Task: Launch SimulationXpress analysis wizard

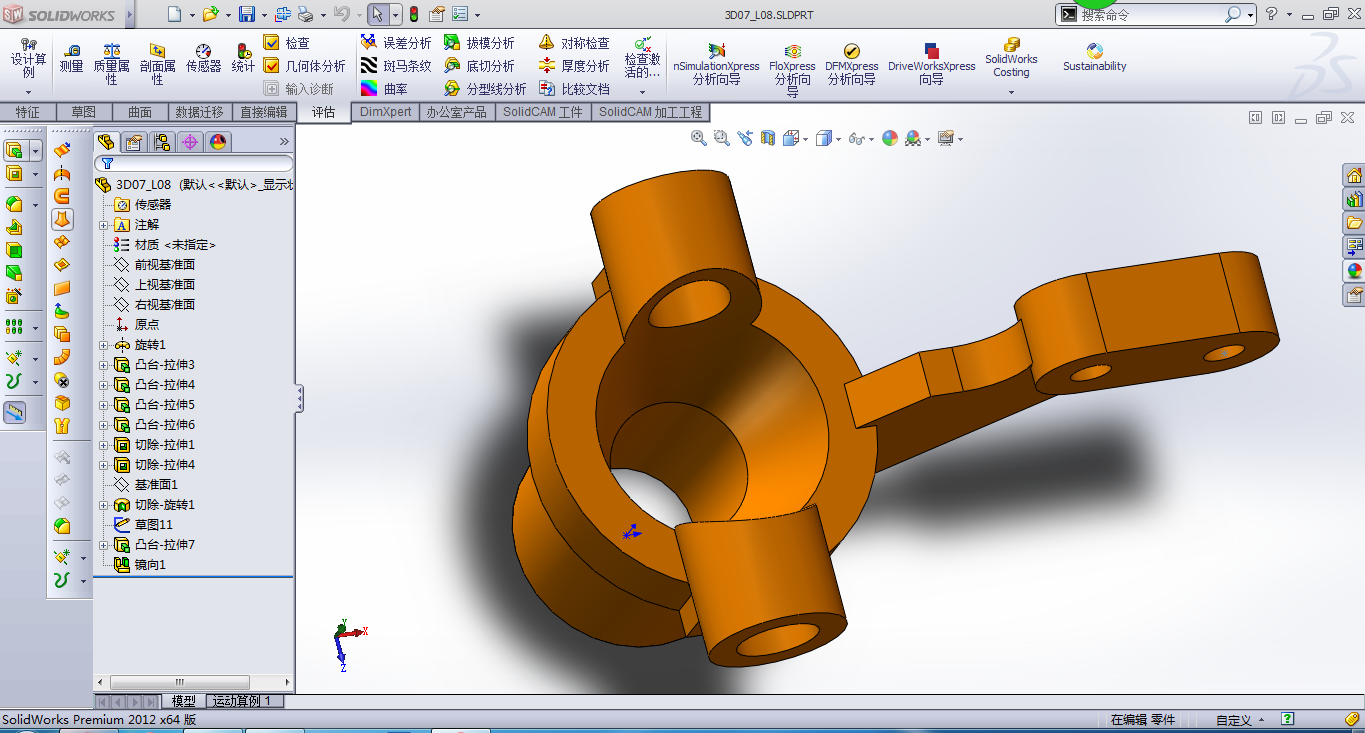Action: 716,64
